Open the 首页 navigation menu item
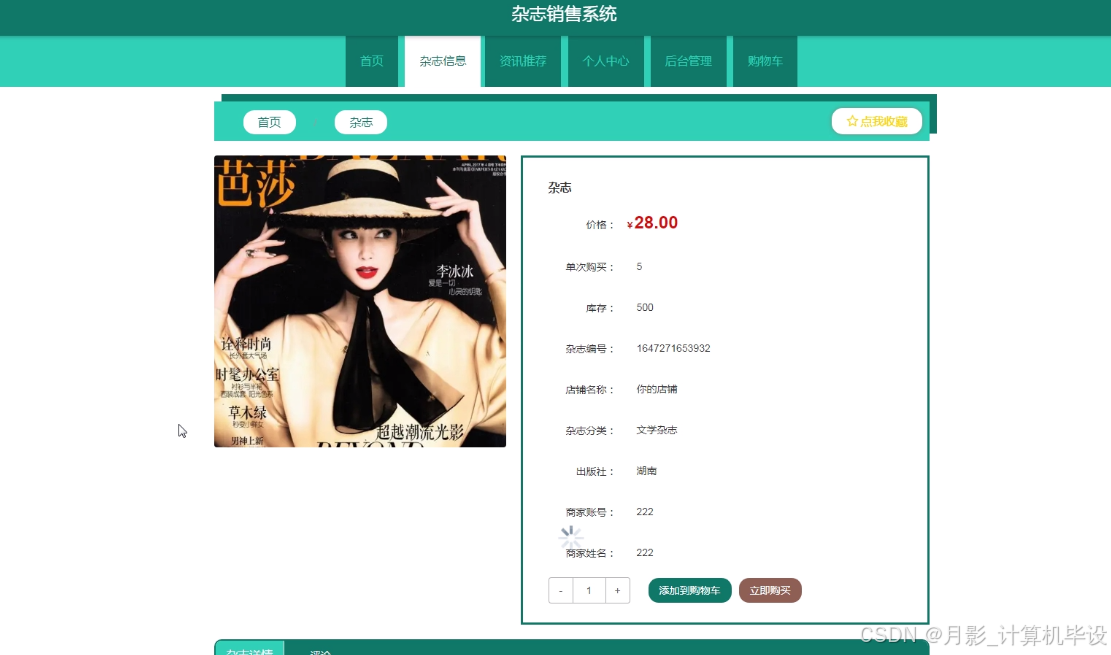Screen dimensions: 1111x655 [371, 61]
